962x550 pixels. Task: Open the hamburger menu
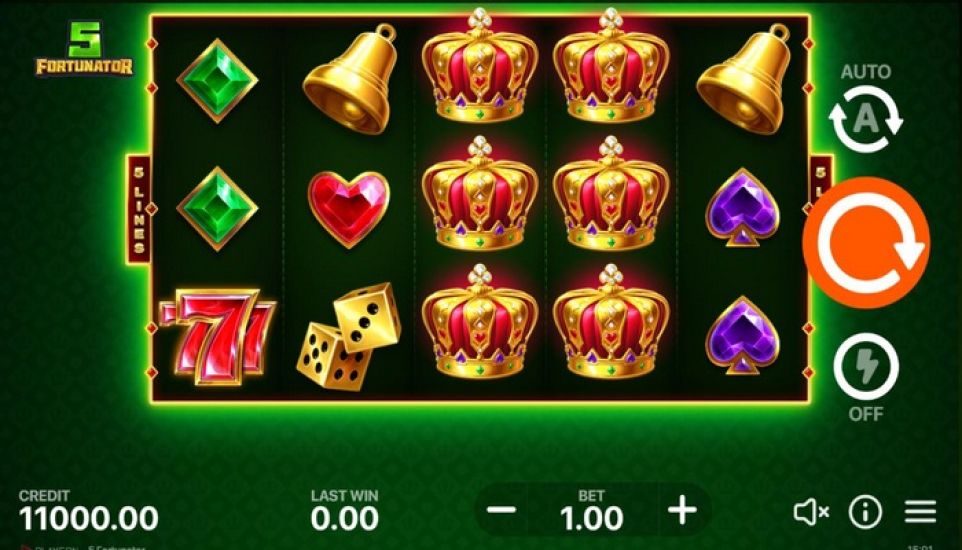[920, 512]
